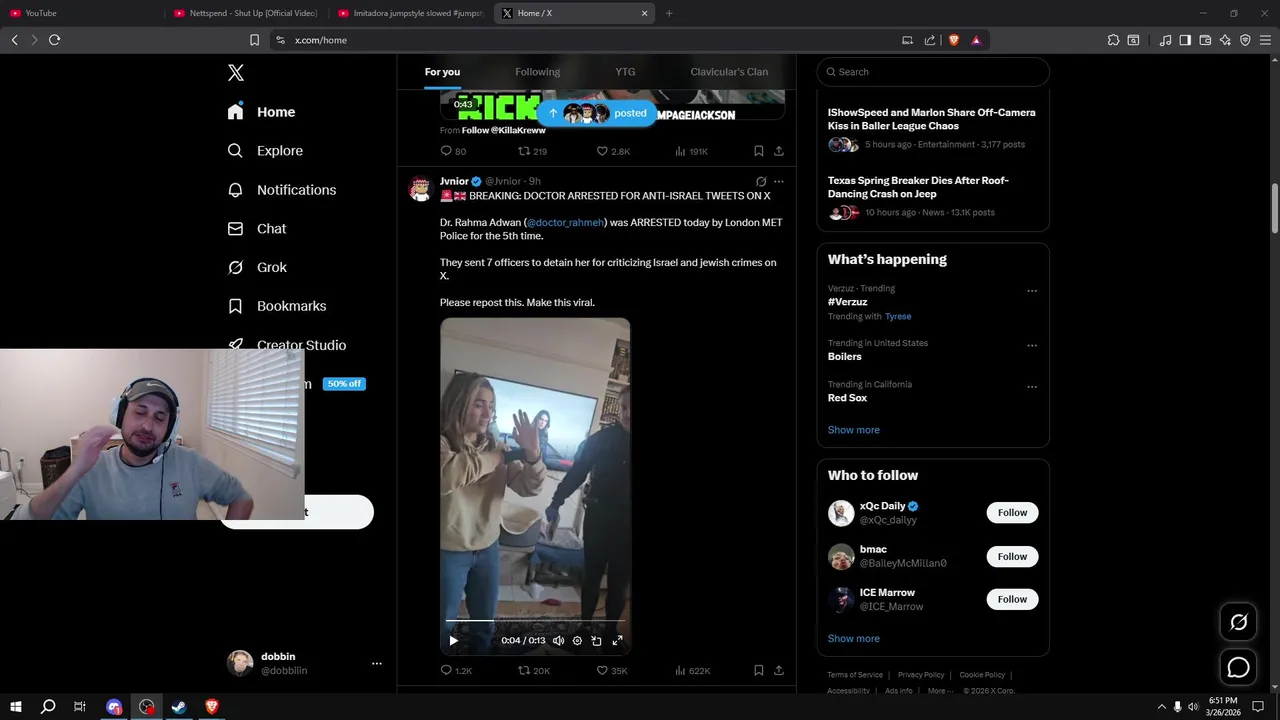Follow xQc Daily

tap(1012, 513)
